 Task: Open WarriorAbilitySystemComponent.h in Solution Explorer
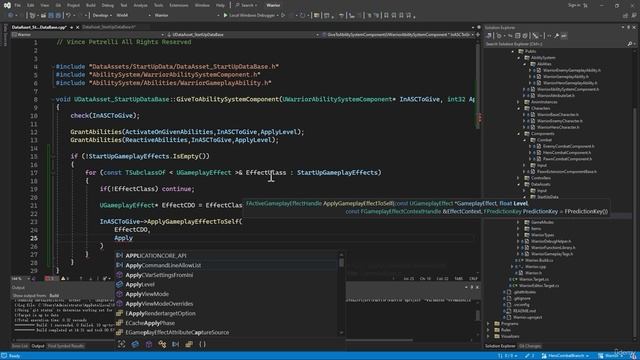(x=568, y=89)
